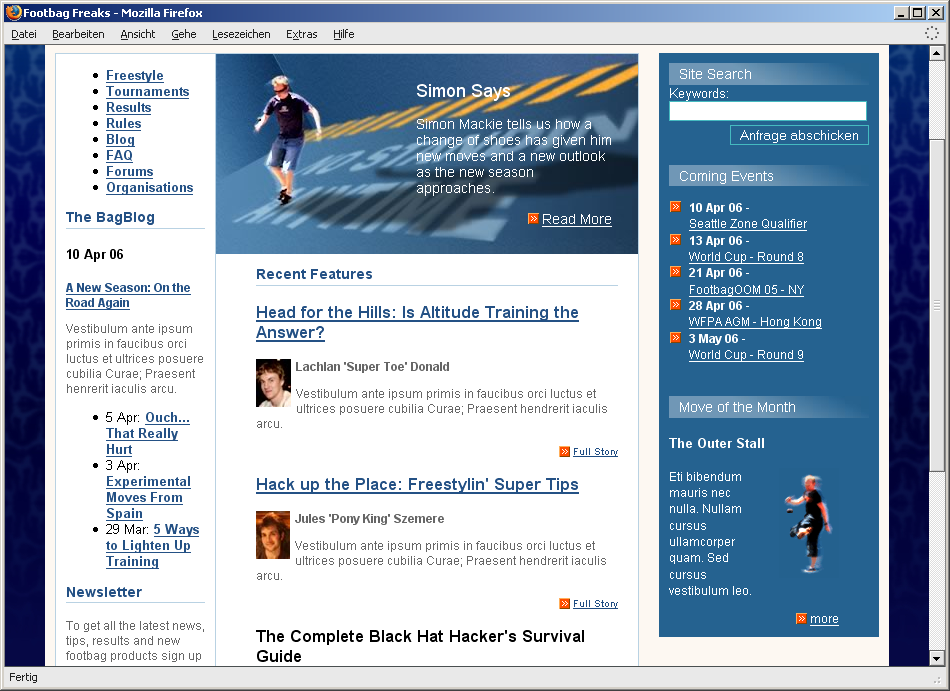Image resolution: width=950 pixels, height=691 pixels.
Task: Click the orange arrow icon beside 21 Apr 06
Action: coord(676,272)
